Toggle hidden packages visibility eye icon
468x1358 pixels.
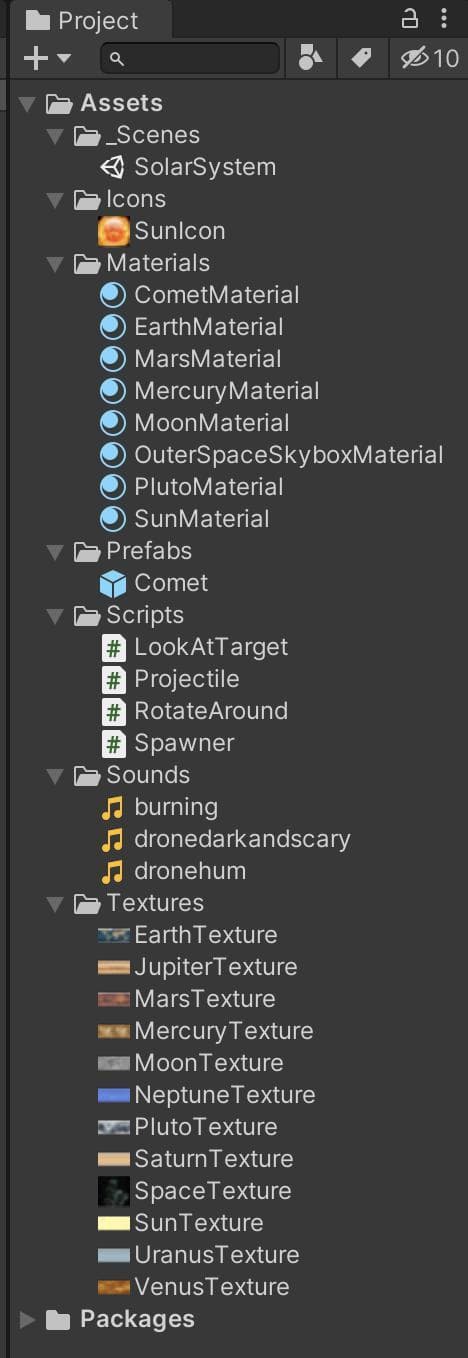point(429,59)
